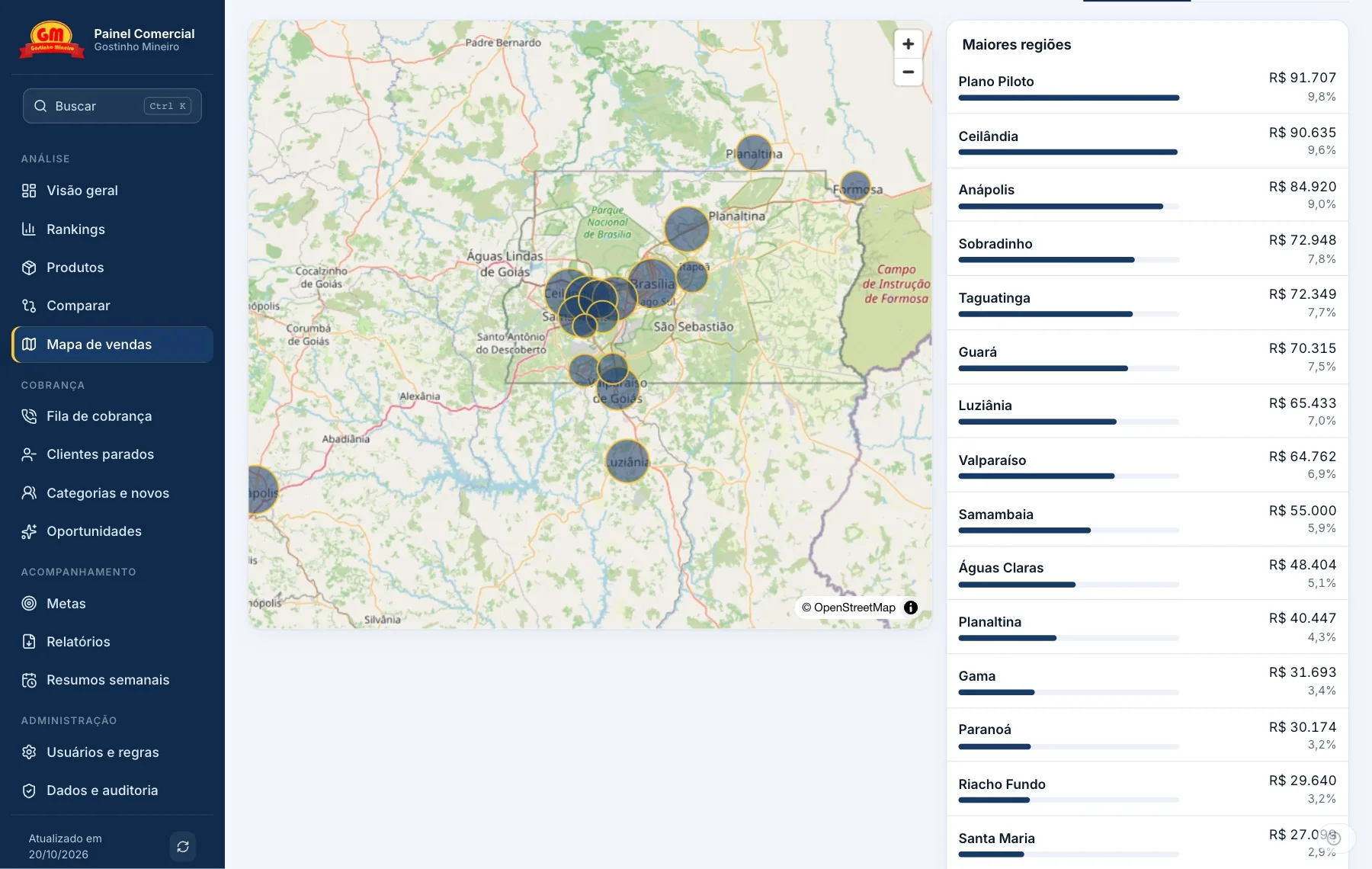
Task: Click the Paranoá region name
Action: [985, 730]
